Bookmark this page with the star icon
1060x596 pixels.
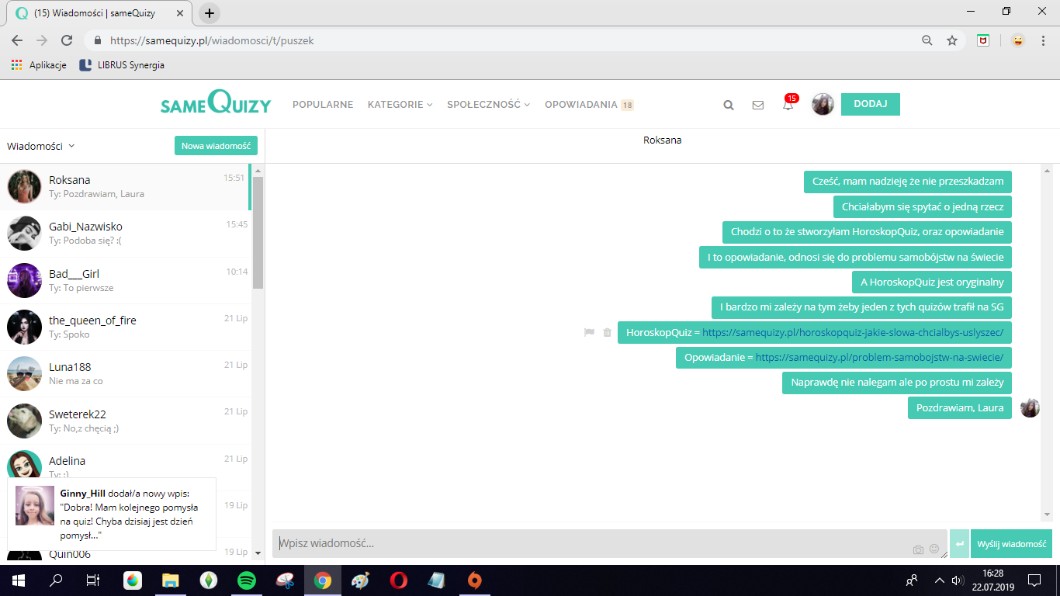[952, 41]
